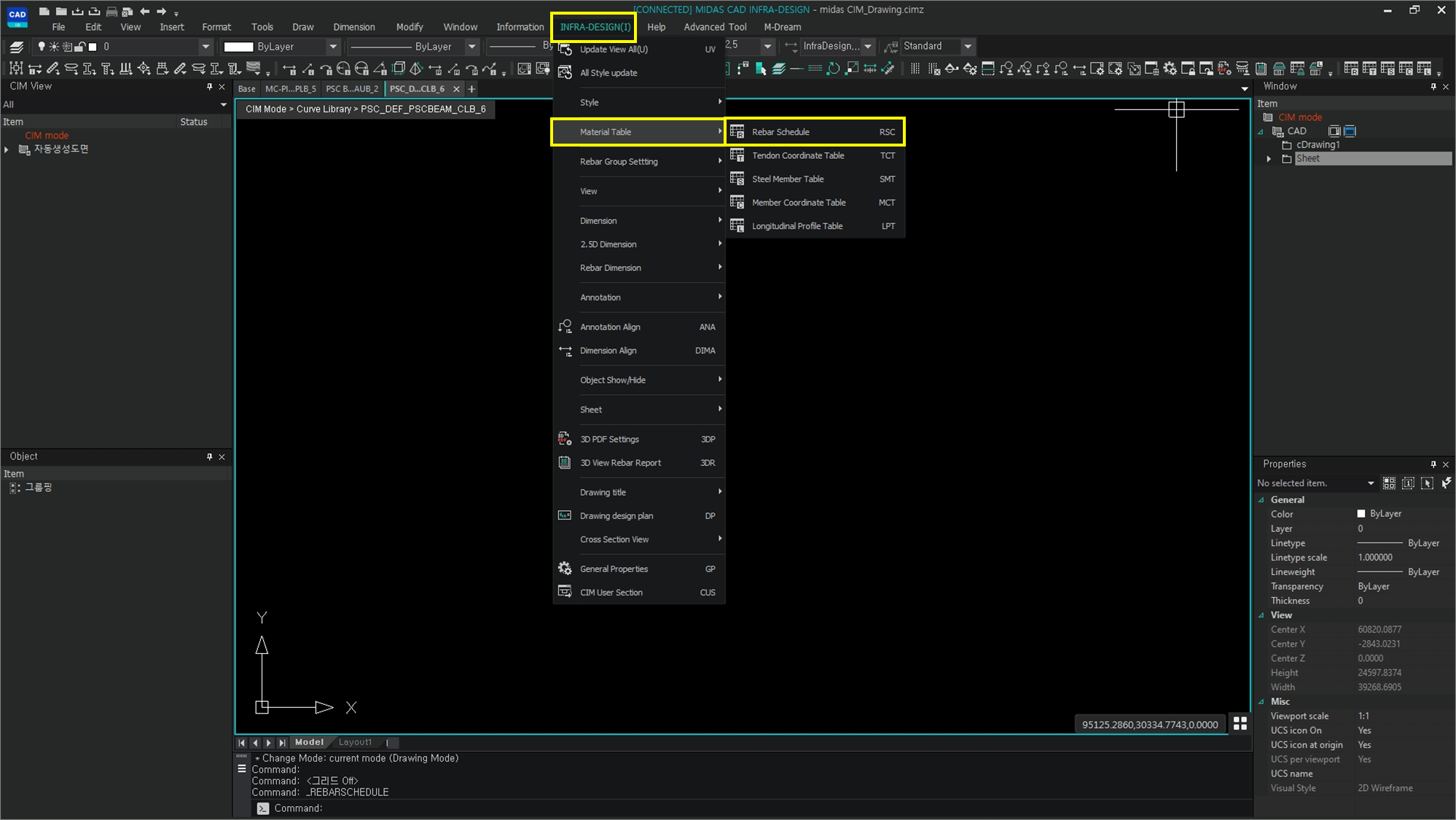Click the Rebar Schedule table icon
The height and width of the screenshot is (820, 1456).
click(x=737, y=132)
